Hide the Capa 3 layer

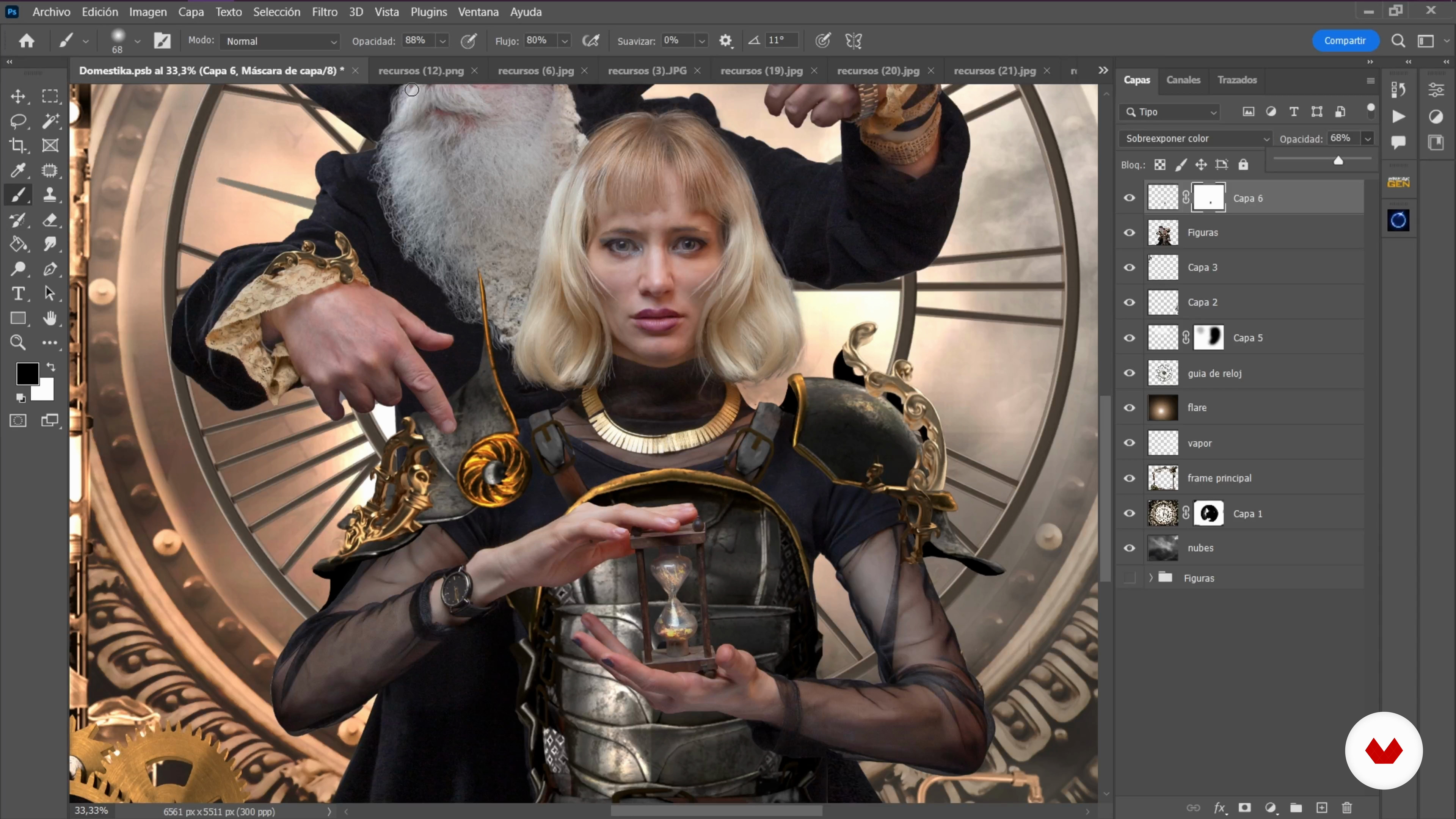tap(1129, 268)
